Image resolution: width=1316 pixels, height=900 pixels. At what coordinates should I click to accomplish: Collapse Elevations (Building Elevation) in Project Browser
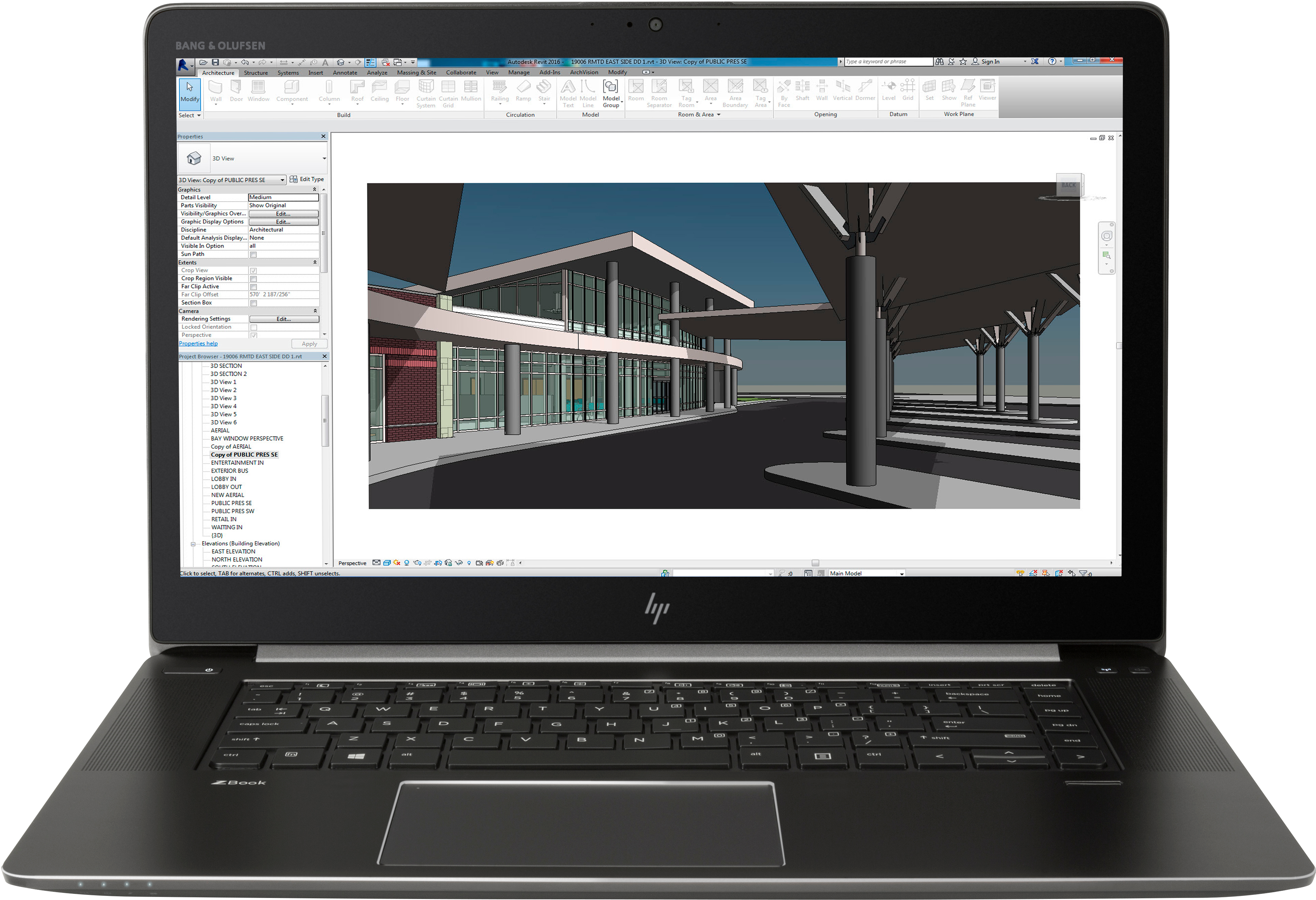(x=193, y=543)
